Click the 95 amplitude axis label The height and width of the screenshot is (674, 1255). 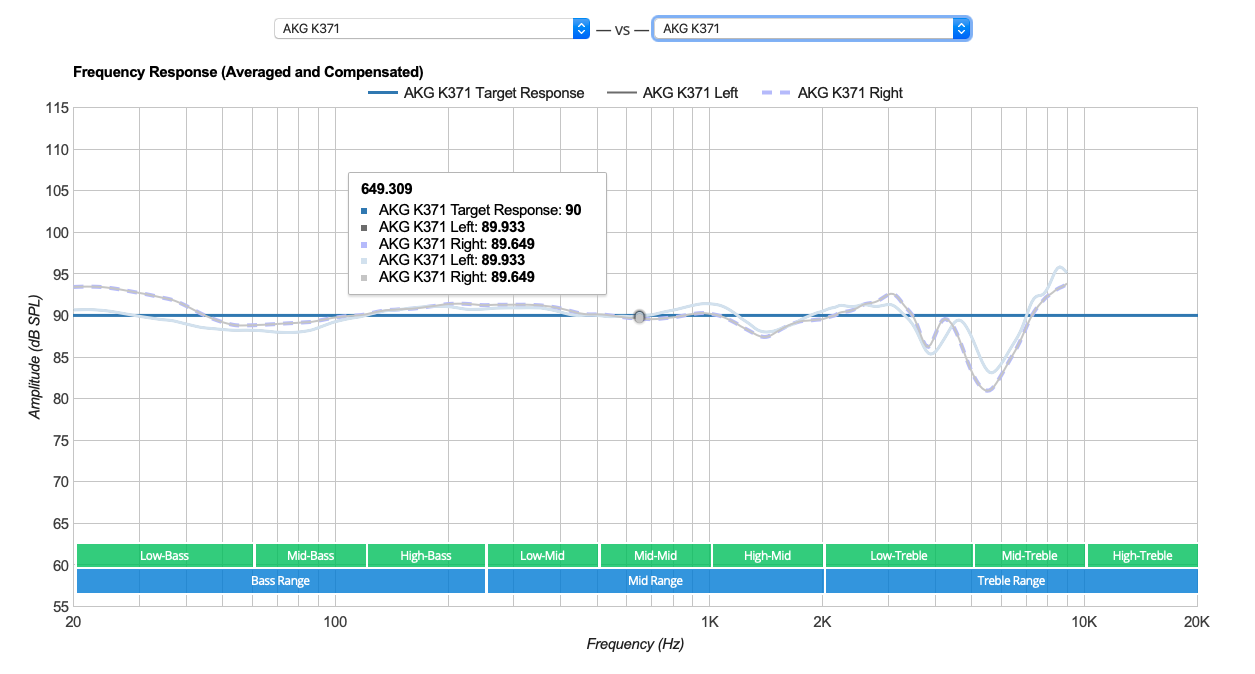point(59,274)
